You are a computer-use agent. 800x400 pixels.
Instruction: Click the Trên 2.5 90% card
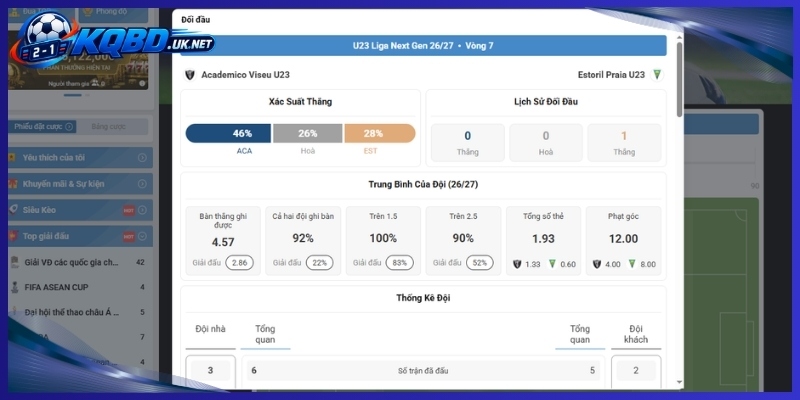tap(463, 241)
